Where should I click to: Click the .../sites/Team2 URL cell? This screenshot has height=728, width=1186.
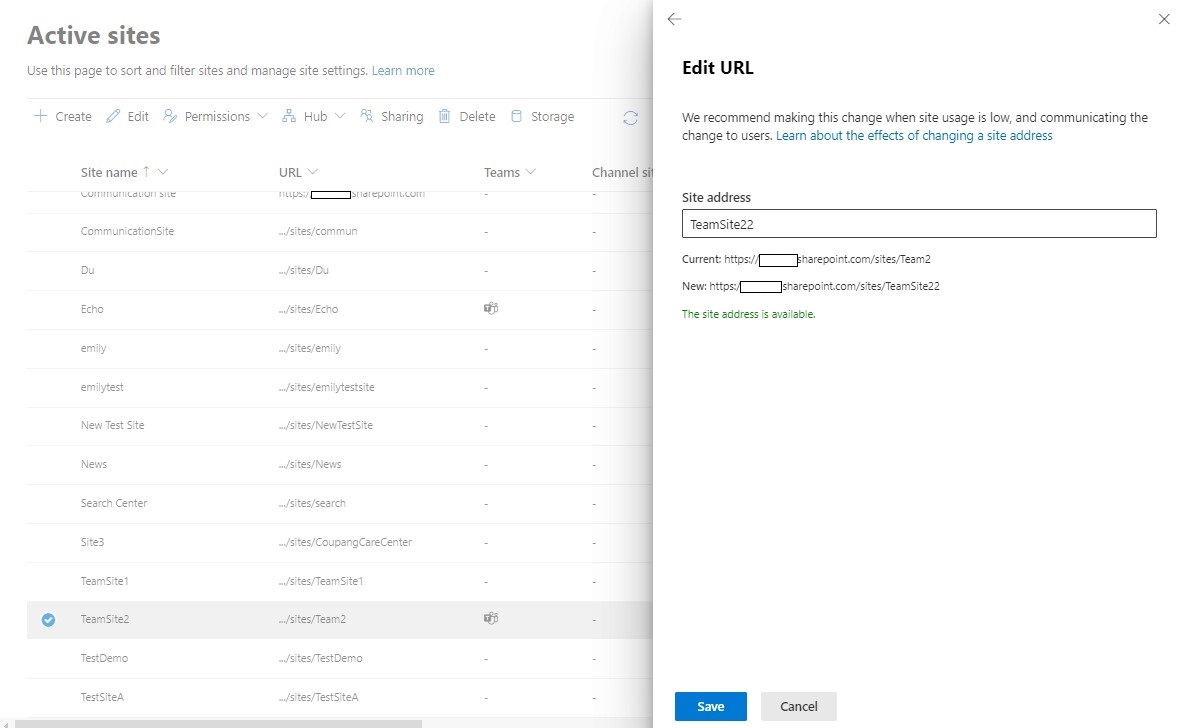[312, 619]
